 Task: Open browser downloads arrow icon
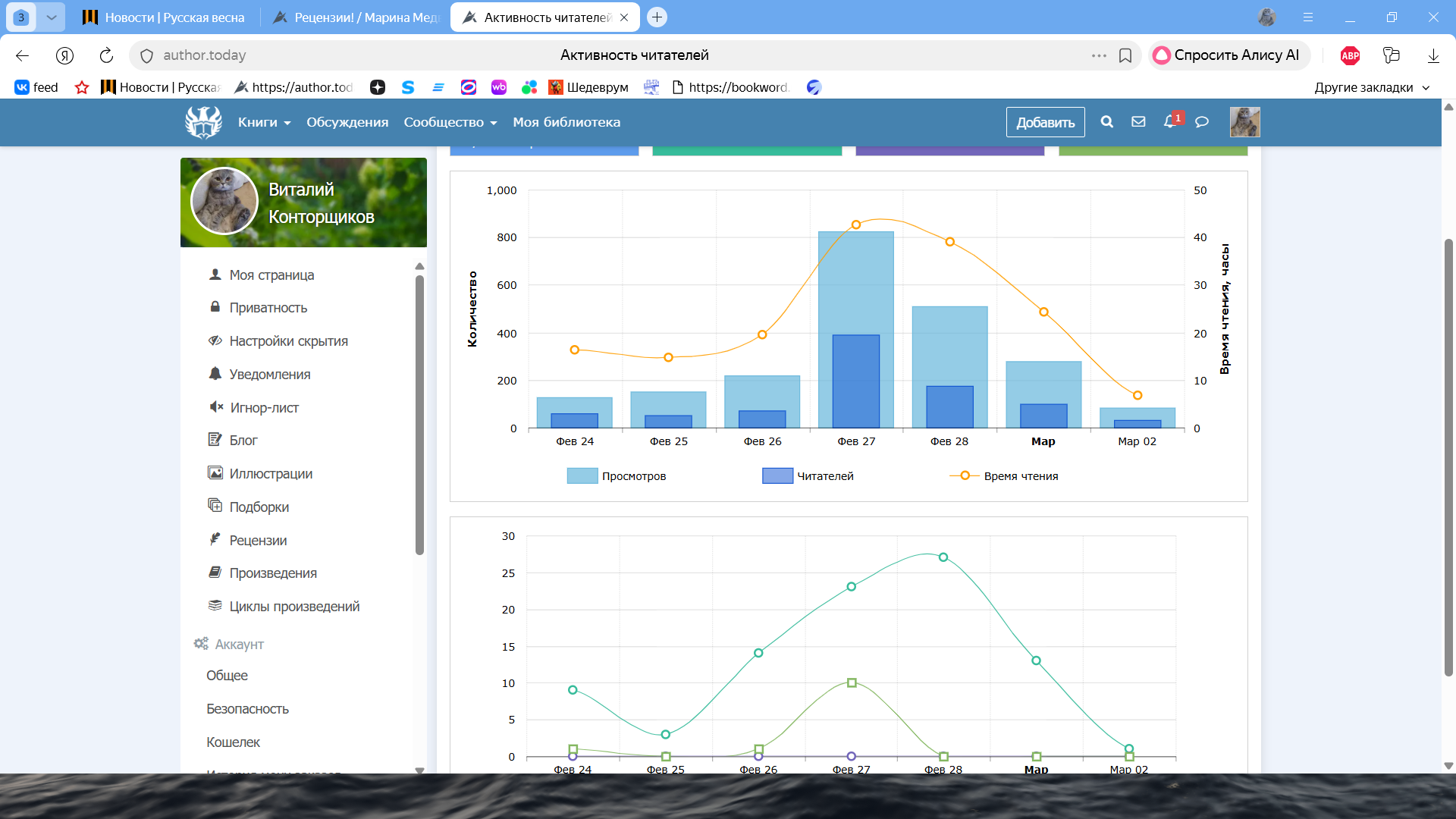[x=1433, y=55]
